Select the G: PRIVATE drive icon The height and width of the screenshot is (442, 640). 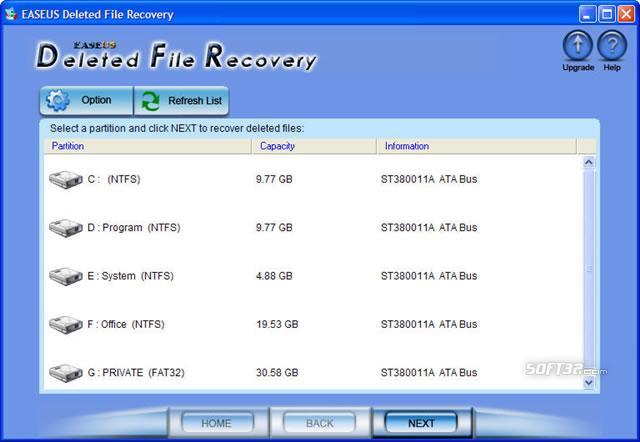(x=66, y=373)
